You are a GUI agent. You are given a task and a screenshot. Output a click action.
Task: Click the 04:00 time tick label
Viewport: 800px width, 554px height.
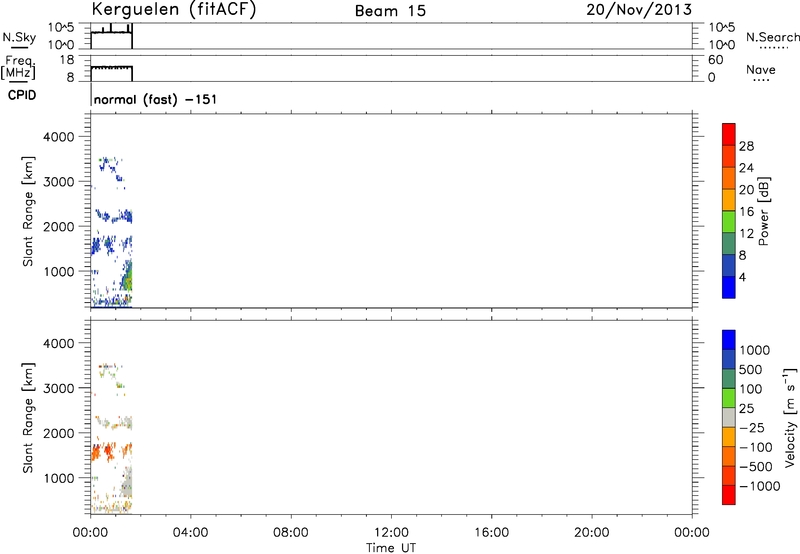tap(190, 532)
